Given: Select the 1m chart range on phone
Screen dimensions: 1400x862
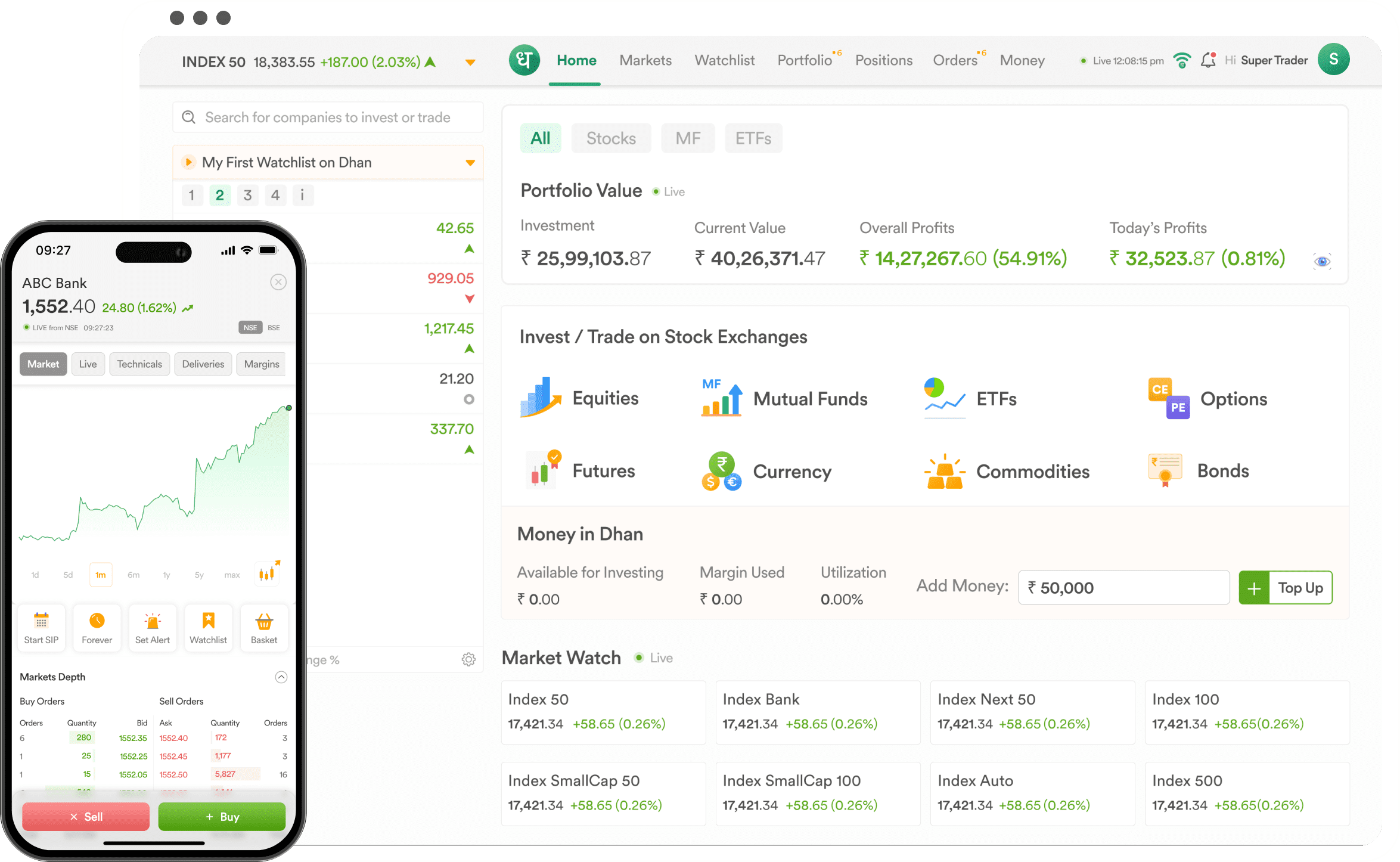Looking at the screenshot, I should (101, 575).
